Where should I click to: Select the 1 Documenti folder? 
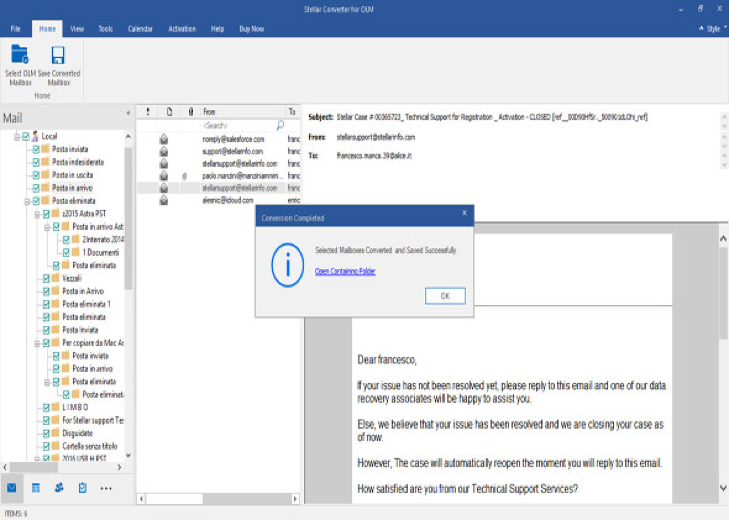coord(100,253)
